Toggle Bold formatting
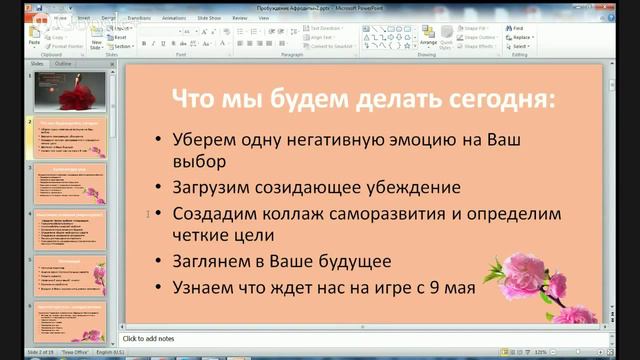 click(x=144, y=43)
